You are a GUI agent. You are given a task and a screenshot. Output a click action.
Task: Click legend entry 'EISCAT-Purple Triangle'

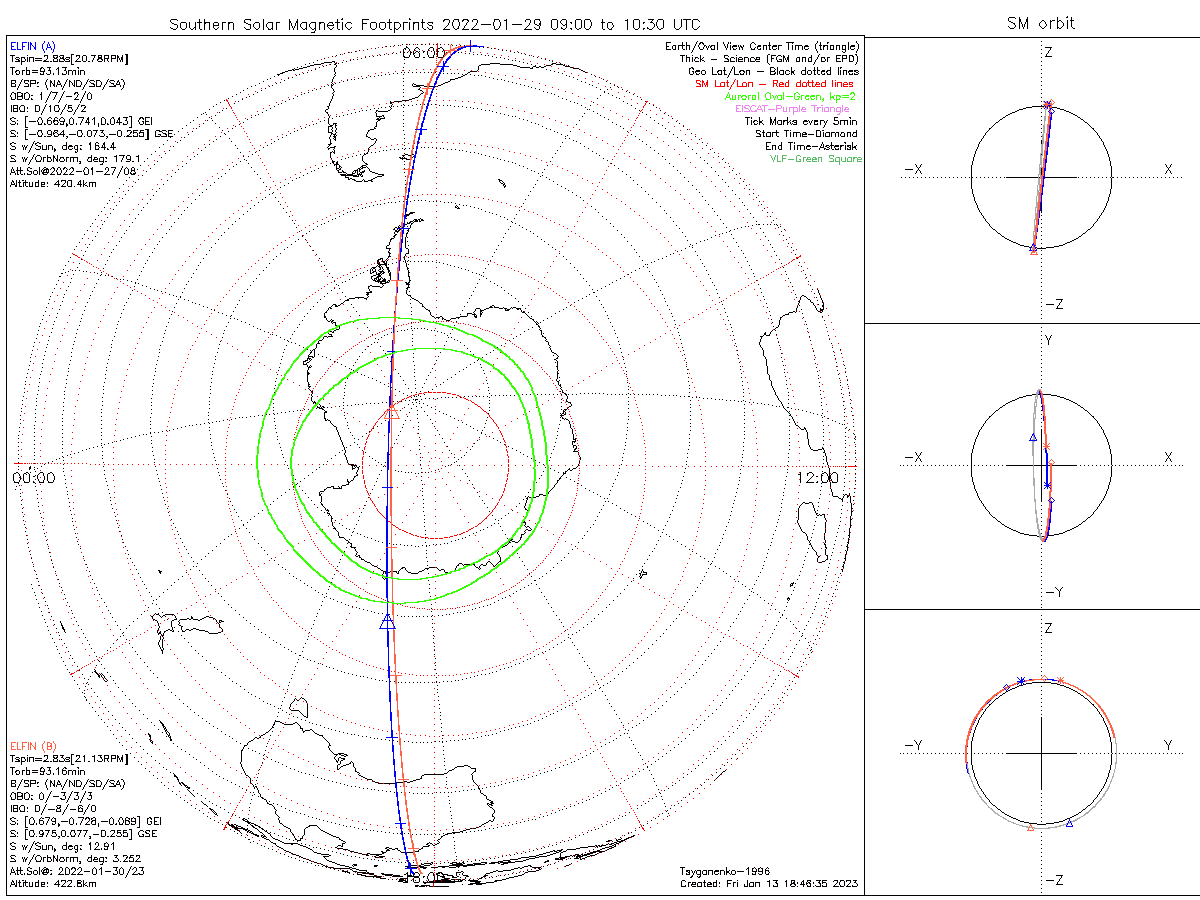[792, 108]
